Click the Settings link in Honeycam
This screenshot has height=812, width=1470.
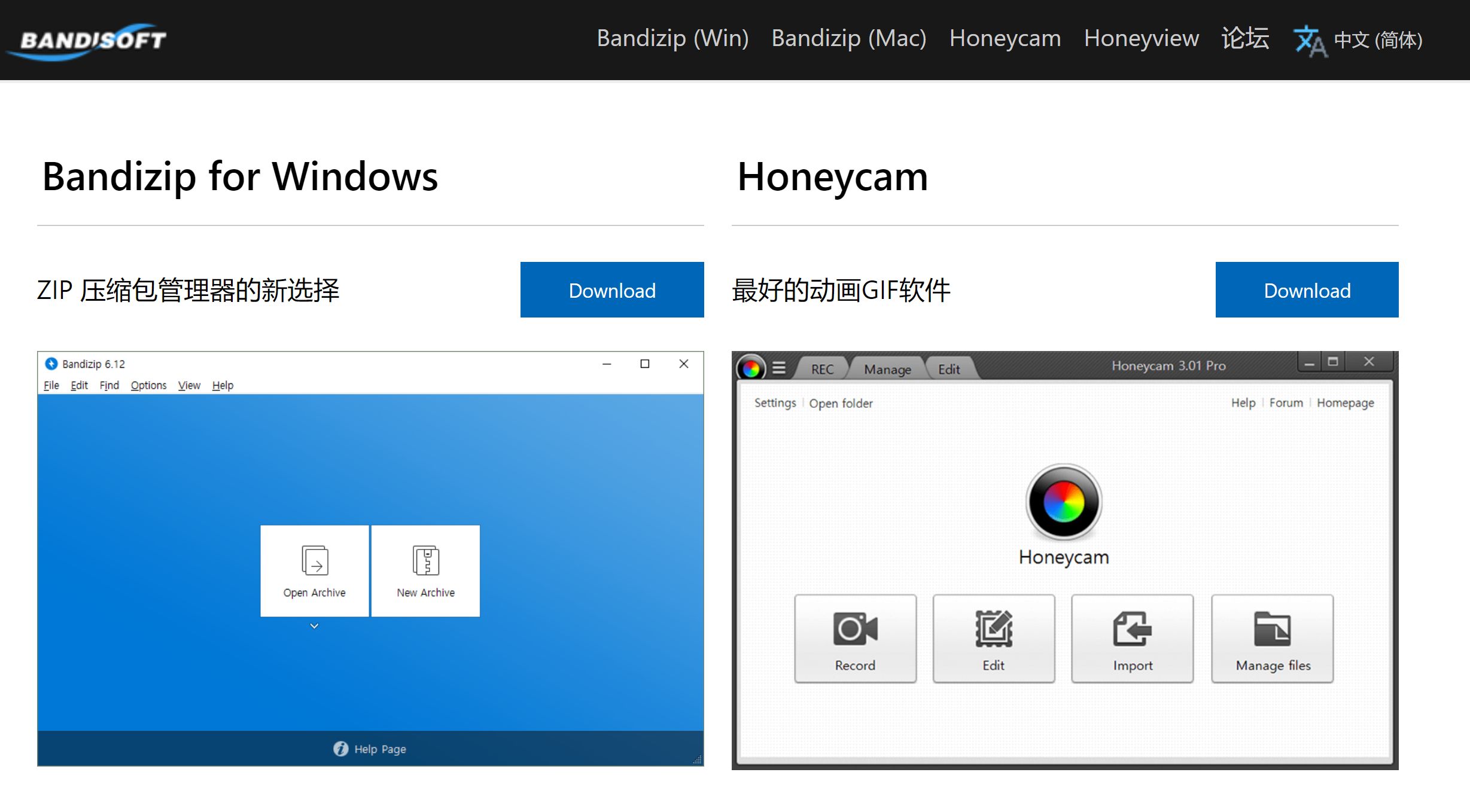click(x=774, y=403)
